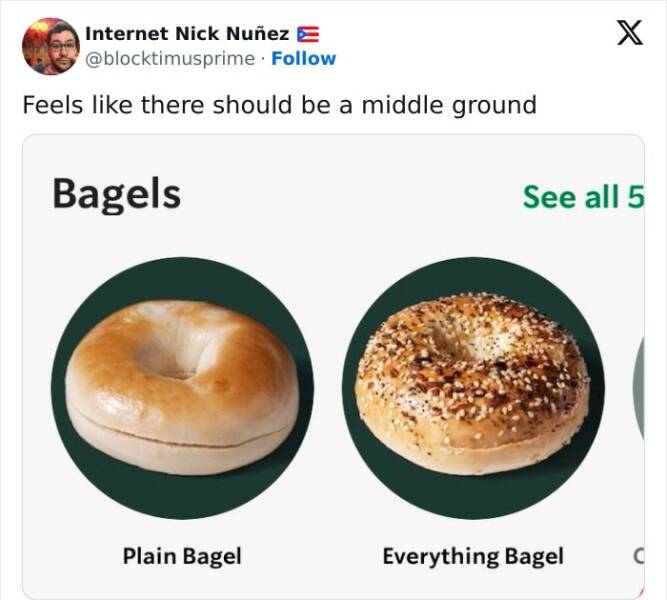Open Nick Nuñez's profile avatar
Screen dimensions: 667x600
pos(51,46)
